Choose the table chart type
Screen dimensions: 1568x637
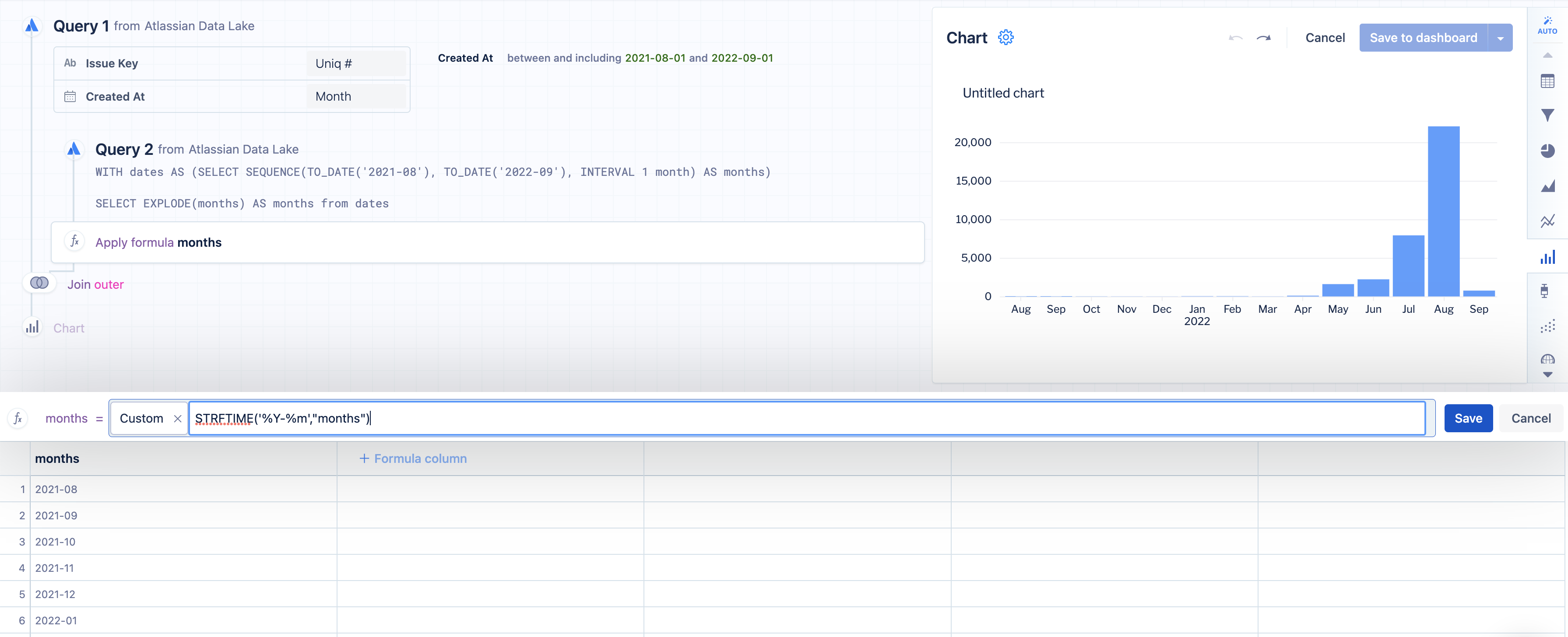tap(1547, 81)
